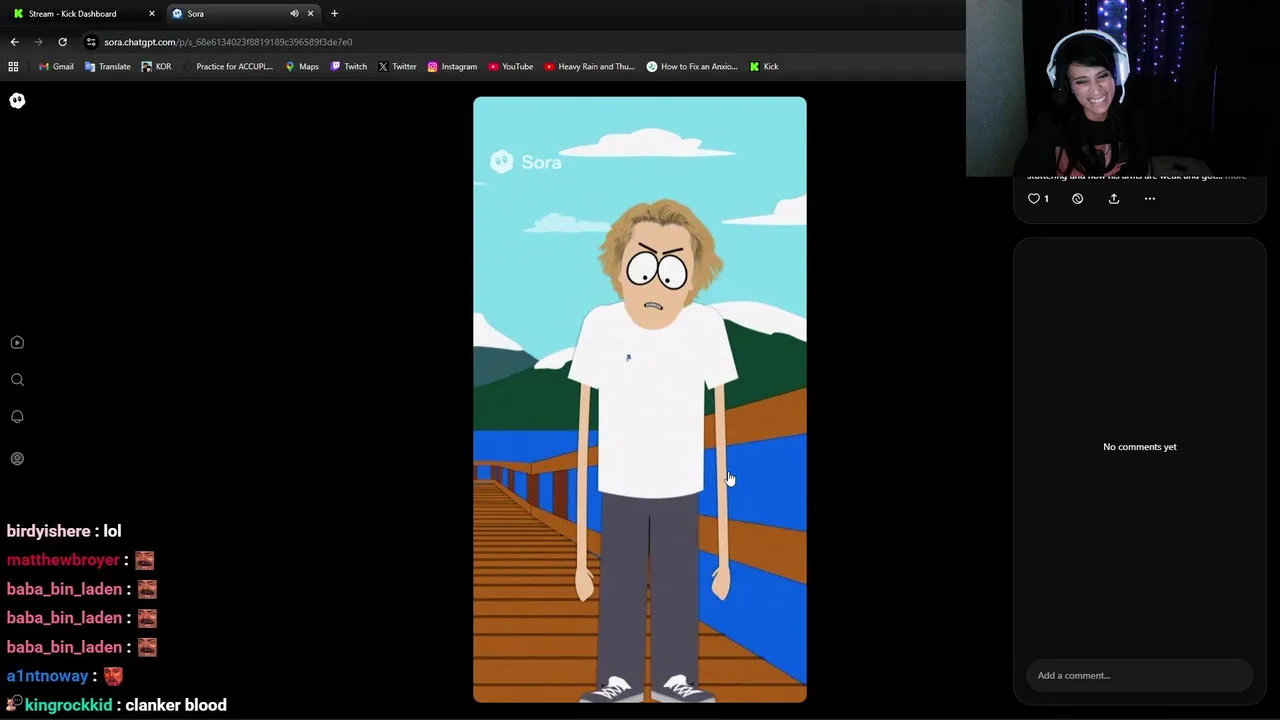The image size is (1280, 720).
Task: Click the address bar showing the sora.chatgpt.com URL
Action: coord(228,42)
